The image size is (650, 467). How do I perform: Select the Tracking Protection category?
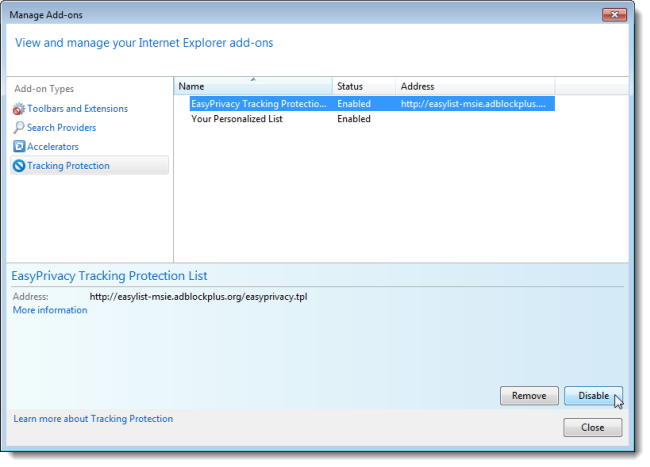click(89, 165)
